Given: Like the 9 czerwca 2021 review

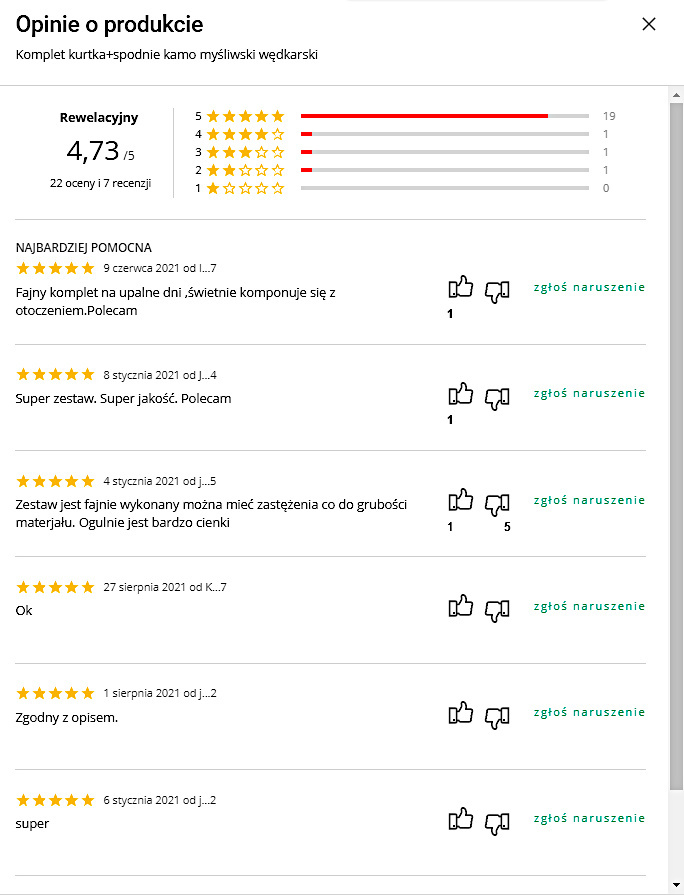Looking at the screenshot, I should pos(461,287).
